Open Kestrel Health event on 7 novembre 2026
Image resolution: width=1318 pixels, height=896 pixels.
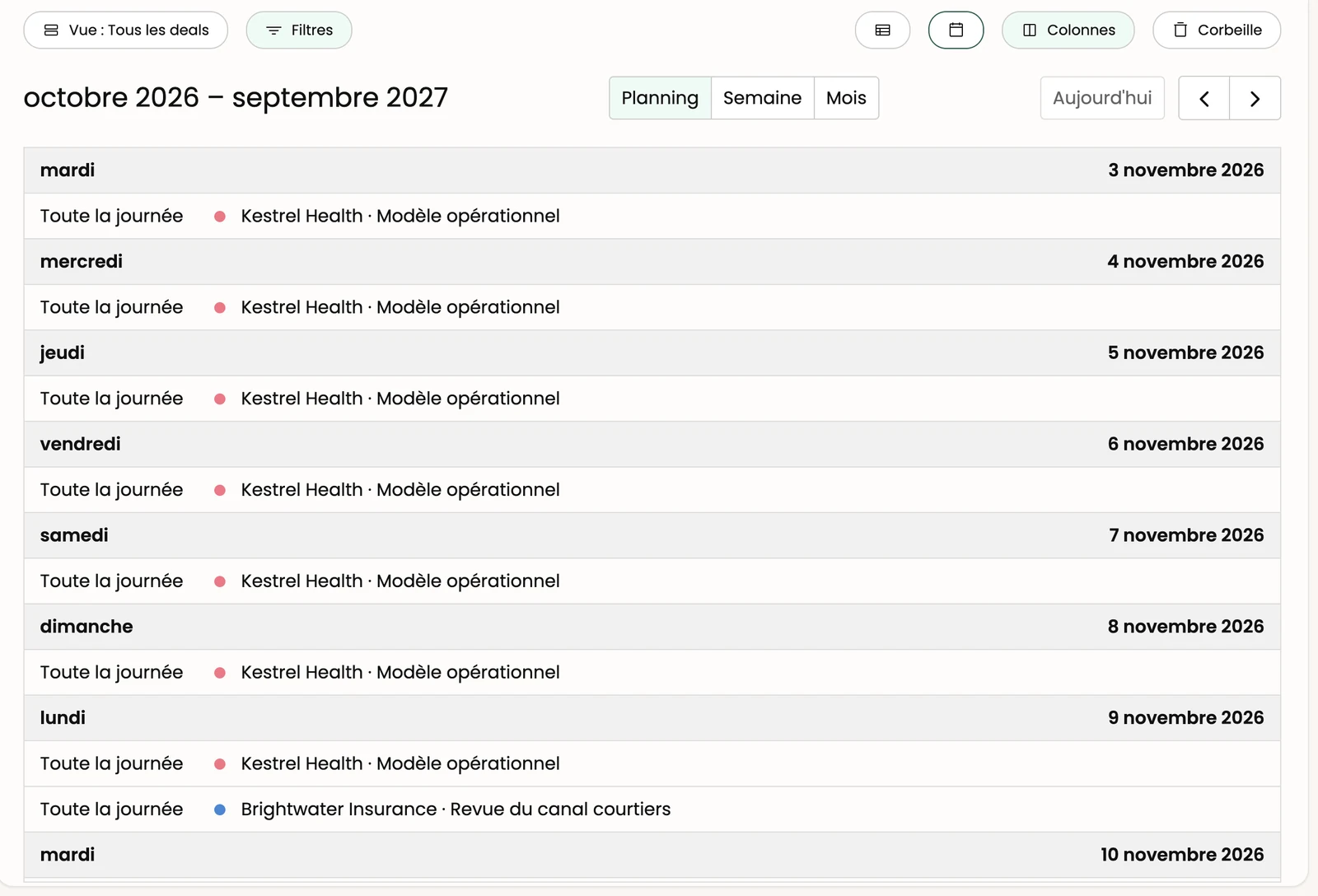[x=652, y=581]
